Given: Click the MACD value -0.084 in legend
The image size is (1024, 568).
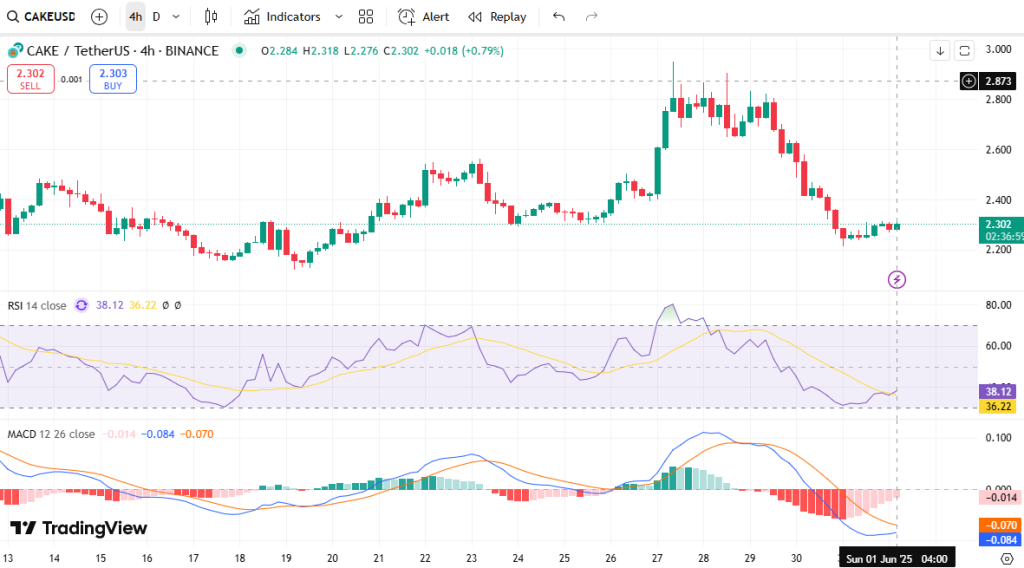Looking at the screenshot, I should click(158, 434).
